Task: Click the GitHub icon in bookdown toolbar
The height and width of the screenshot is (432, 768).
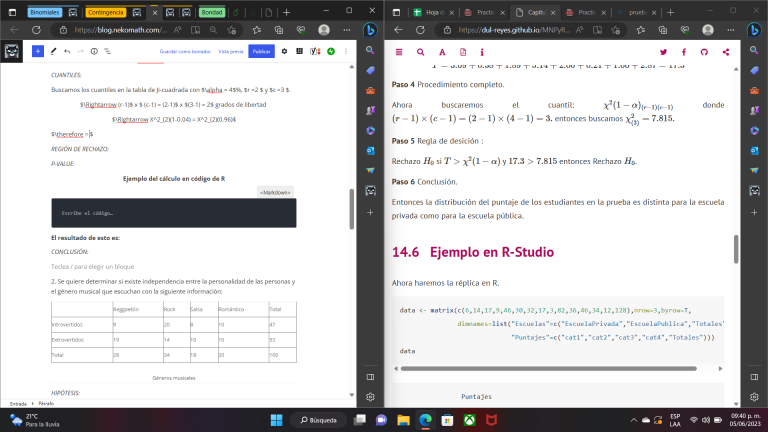Action: (x=704, y=51)
